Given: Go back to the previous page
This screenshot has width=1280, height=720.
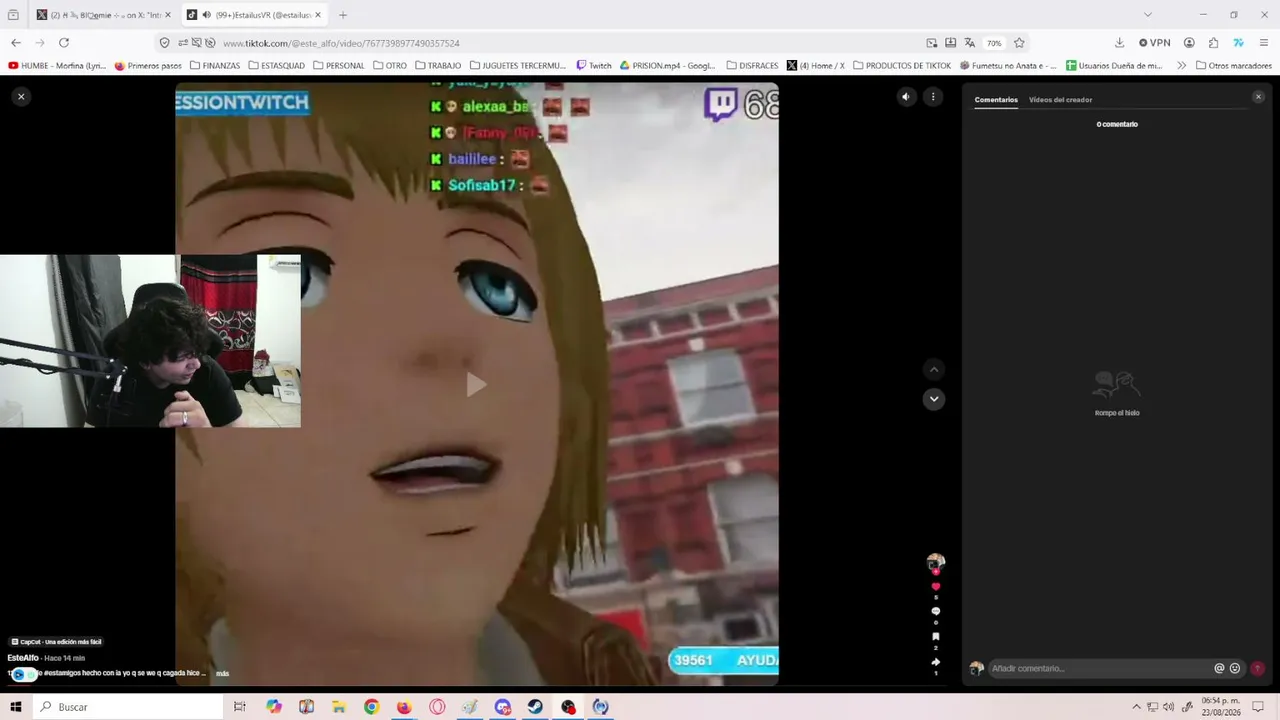Looking at the screenshot, I should [x=16, y=43].
